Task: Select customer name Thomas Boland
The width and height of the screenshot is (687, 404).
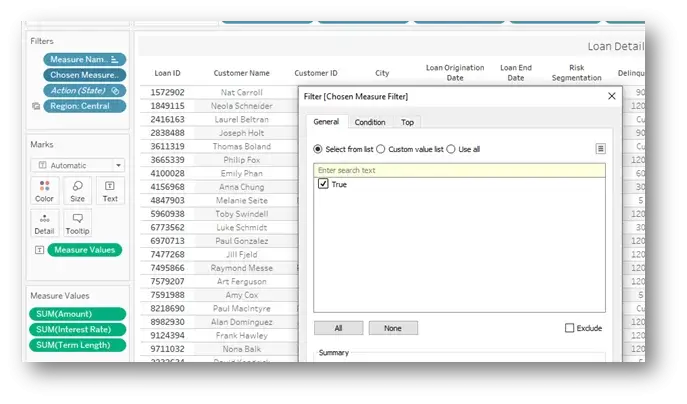Action: coord(241,146)
